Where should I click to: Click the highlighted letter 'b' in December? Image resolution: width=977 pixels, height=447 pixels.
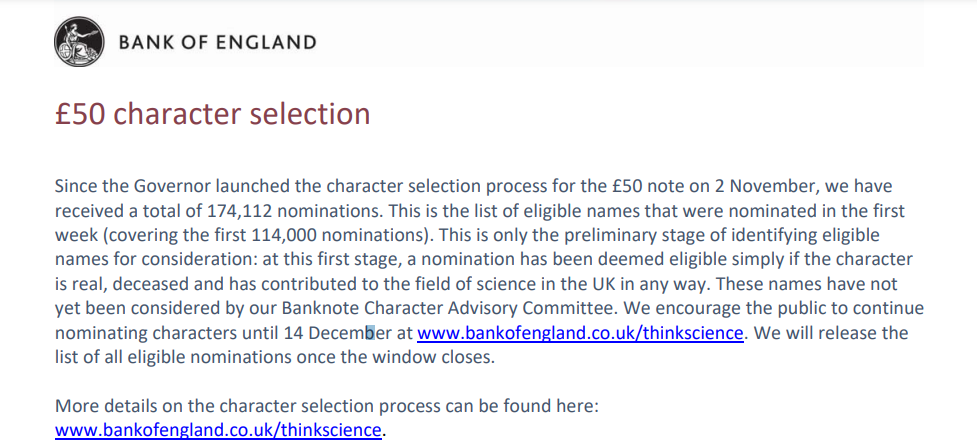(369, 333)
